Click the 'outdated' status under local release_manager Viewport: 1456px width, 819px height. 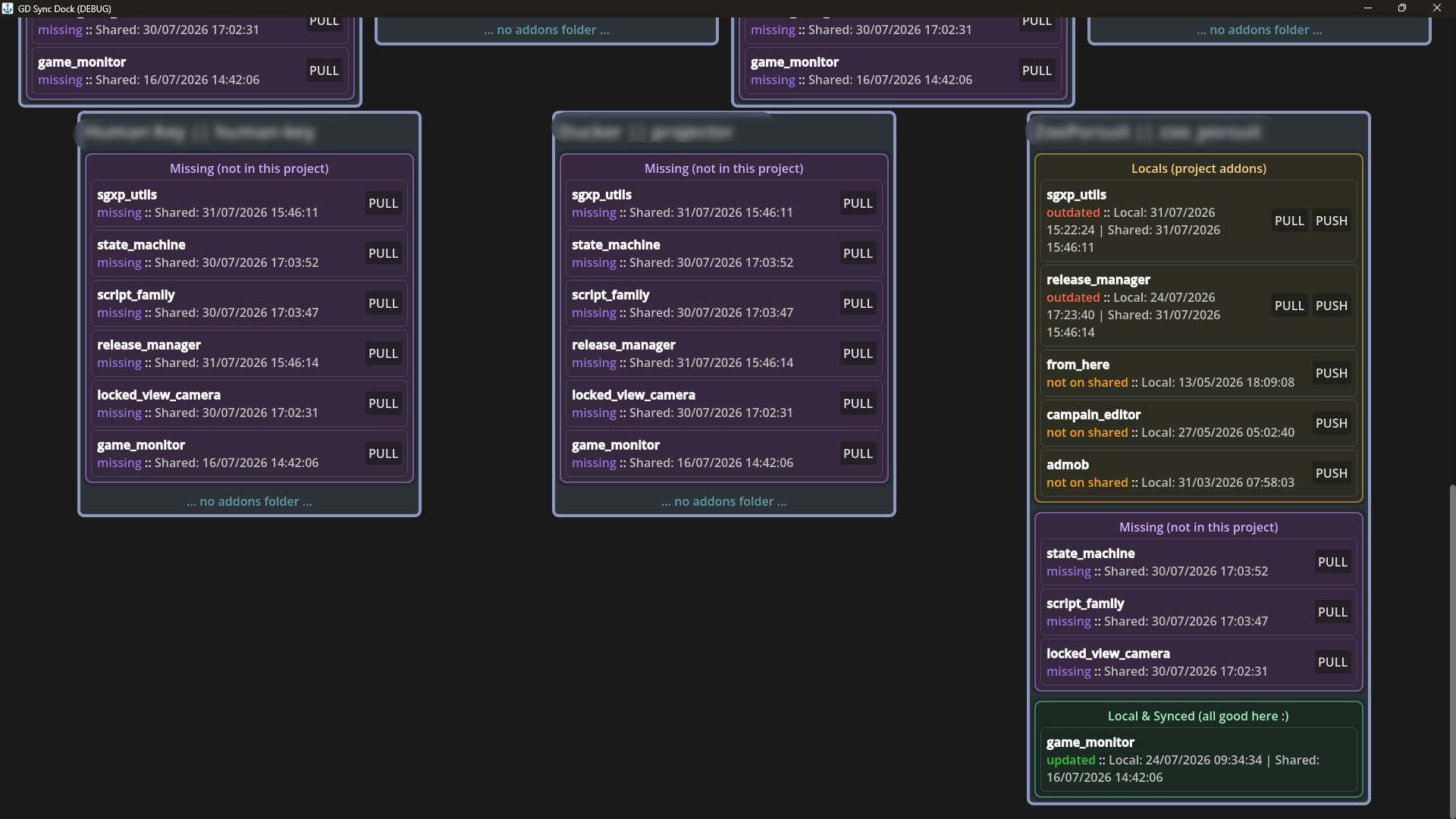[1073, 297]
